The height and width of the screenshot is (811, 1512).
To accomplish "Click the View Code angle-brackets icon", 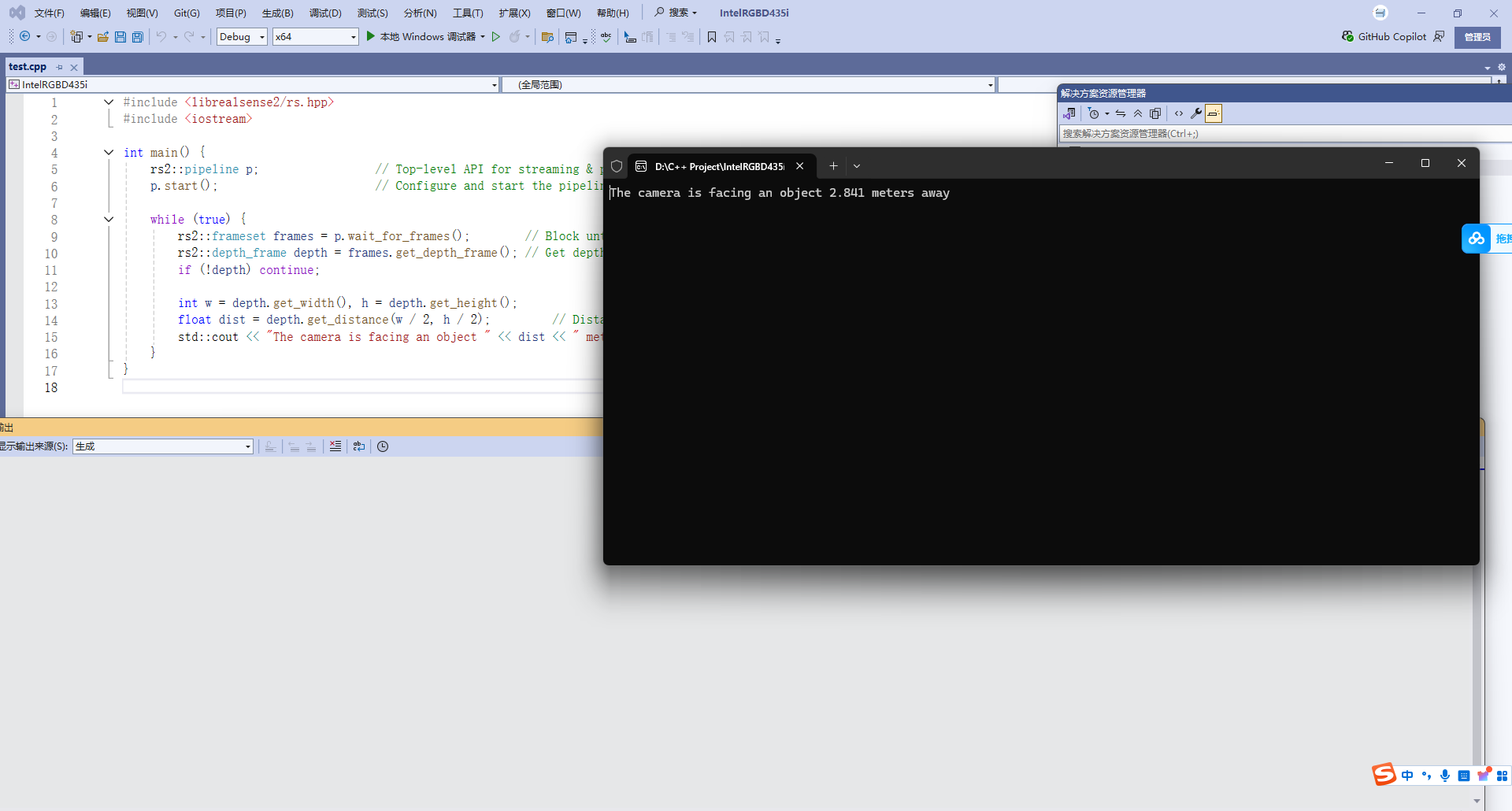I will click(1179, 113).
